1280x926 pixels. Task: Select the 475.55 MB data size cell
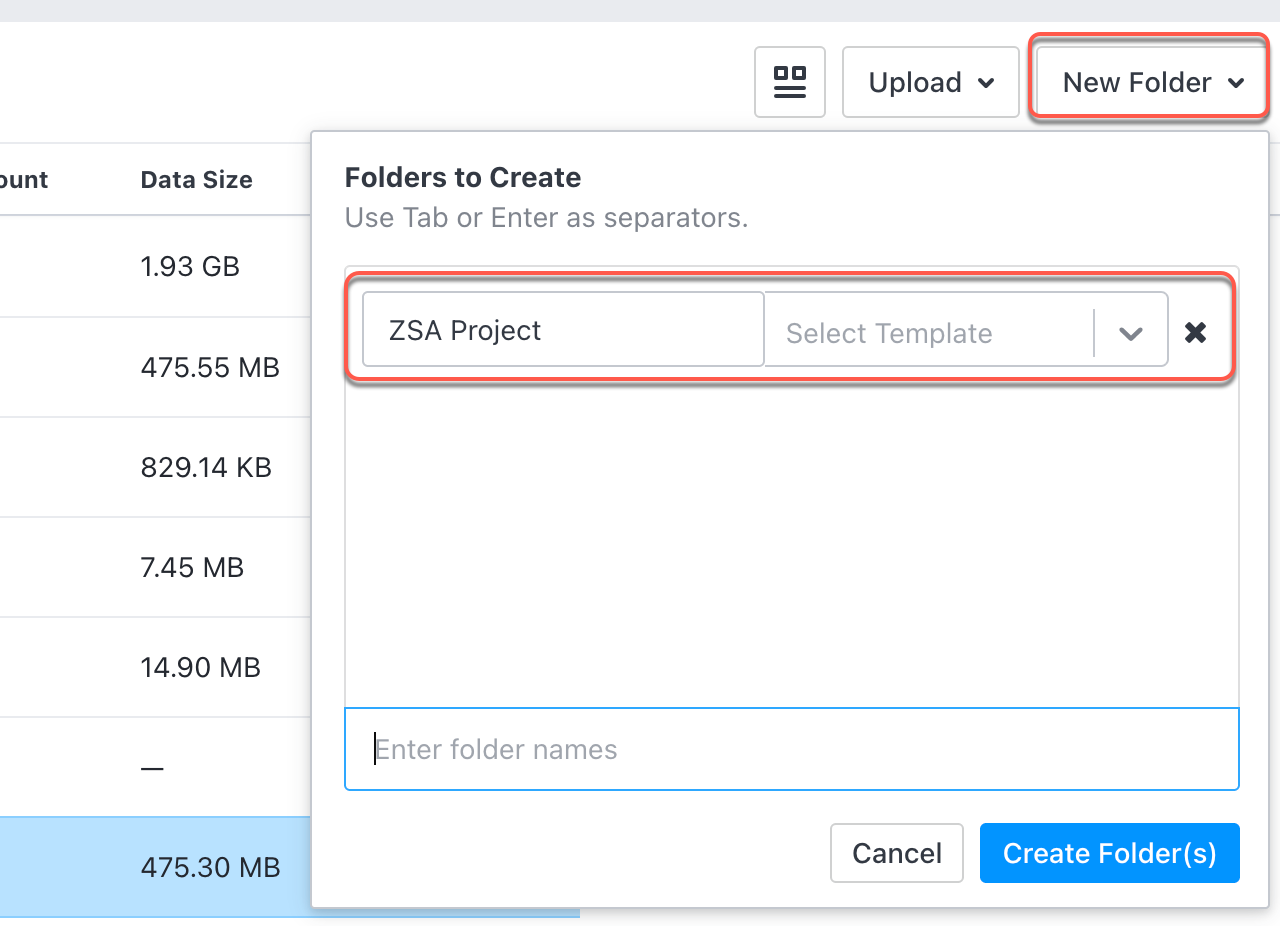210,367
